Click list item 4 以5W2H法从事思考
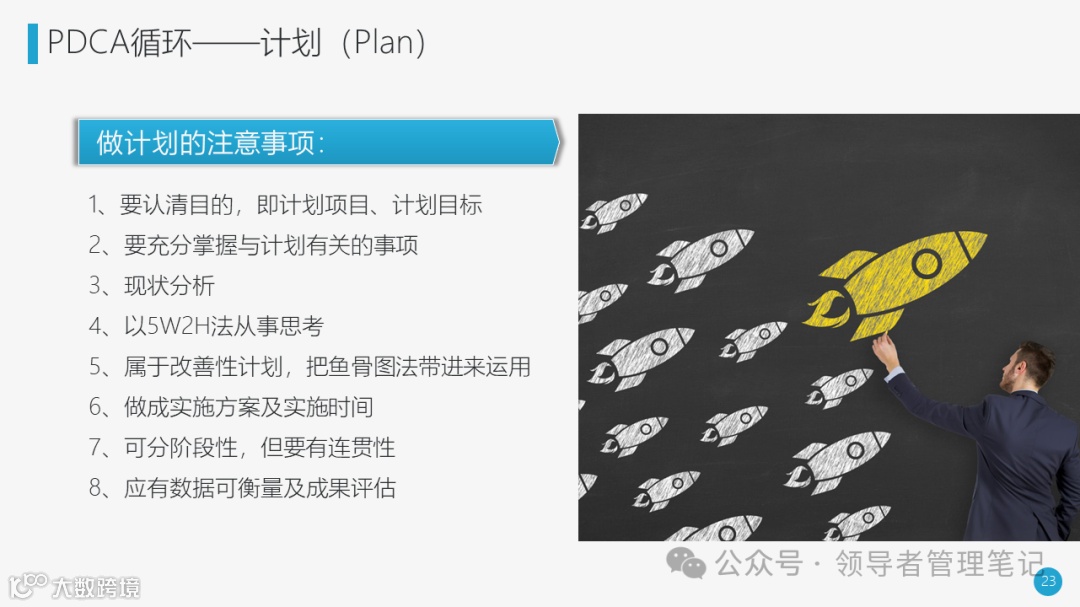 206,326
